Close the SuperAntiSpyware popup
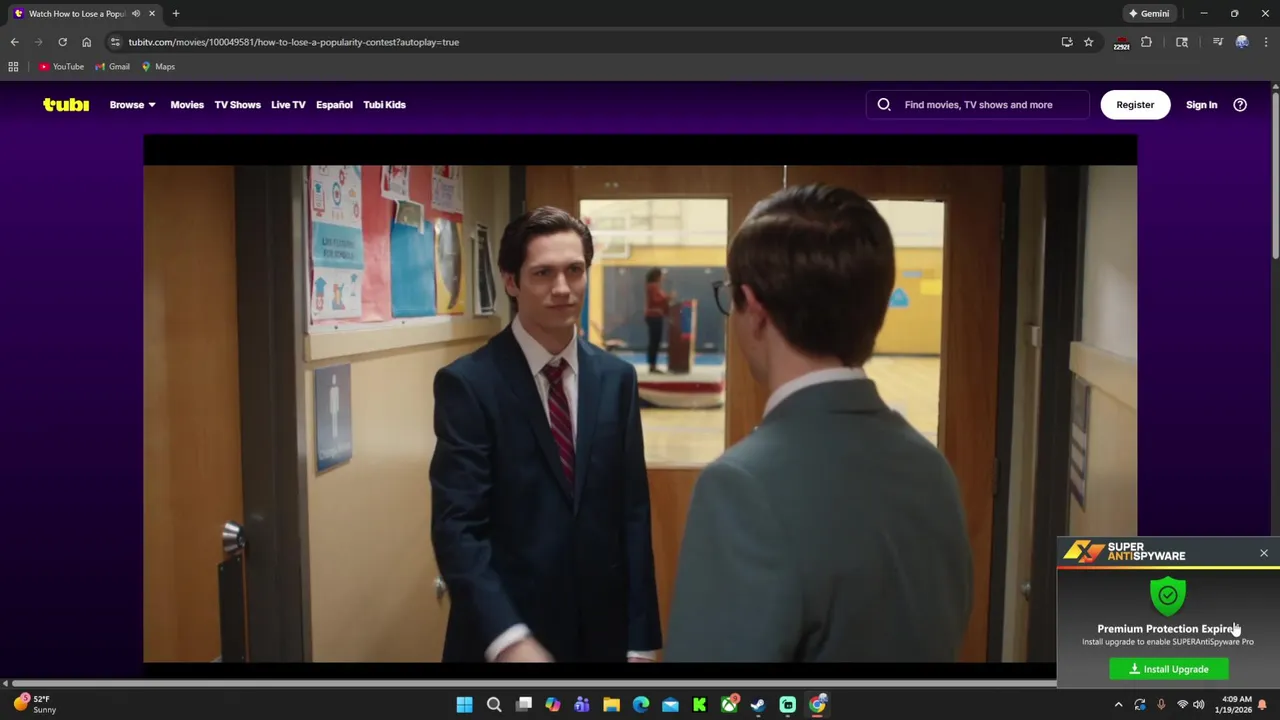The height and width of the screenshot is (720, 1280). pos(1264,553)
